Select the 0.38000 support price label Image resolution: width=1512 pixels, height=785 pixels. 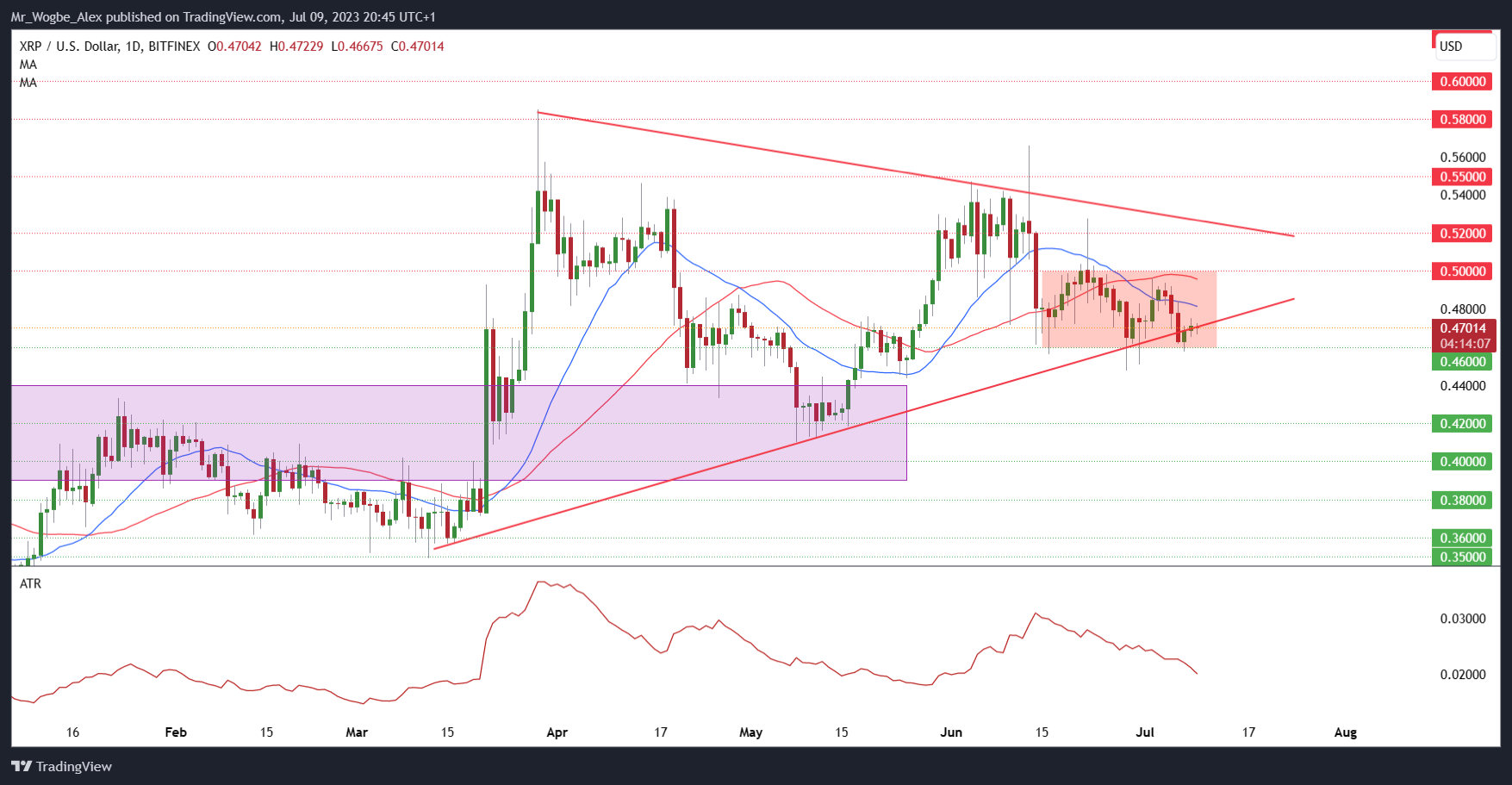coord(1462,500)
